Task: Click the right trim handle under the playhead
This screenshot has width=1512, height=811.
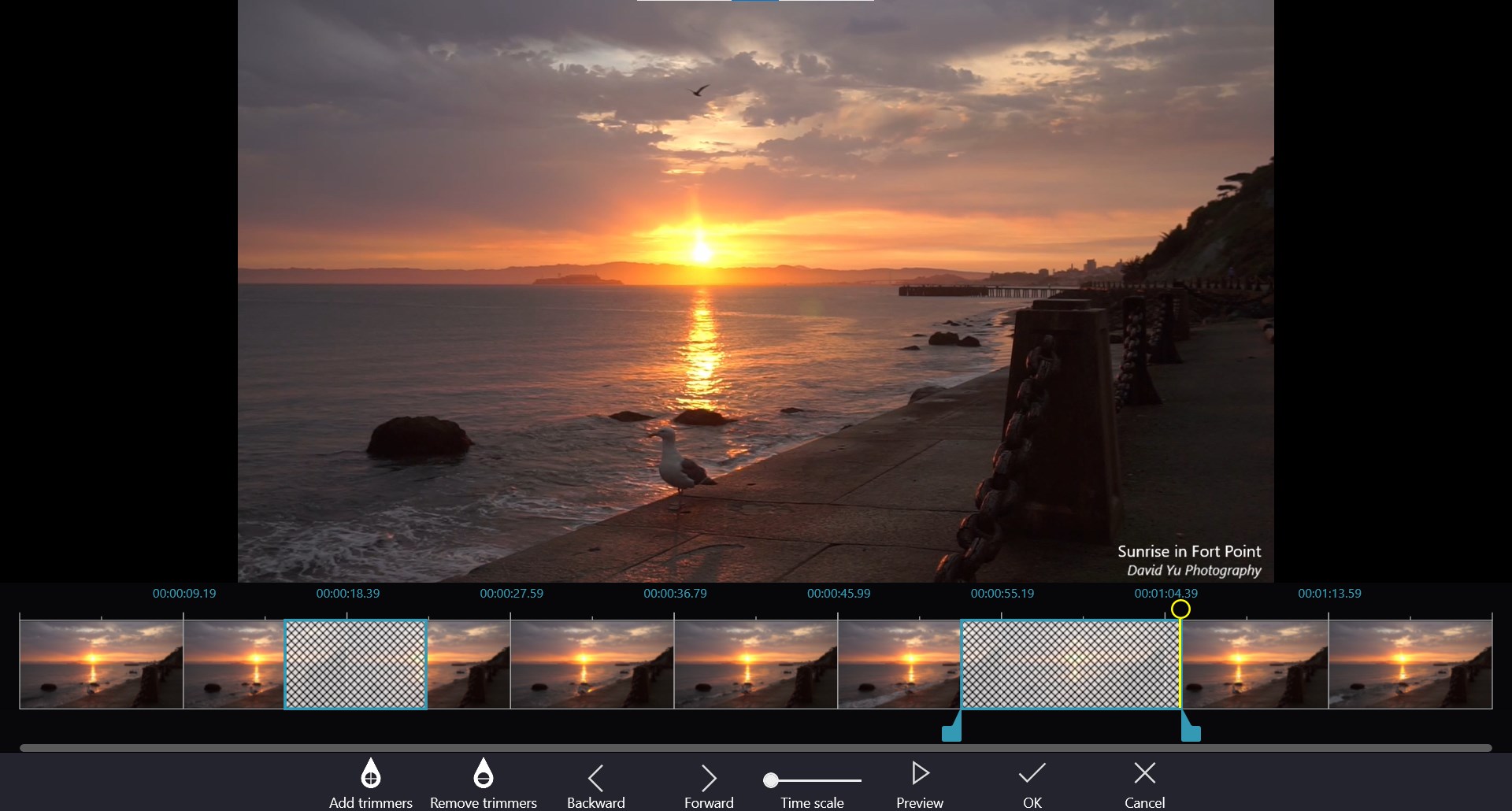Action: (1191, 731)
